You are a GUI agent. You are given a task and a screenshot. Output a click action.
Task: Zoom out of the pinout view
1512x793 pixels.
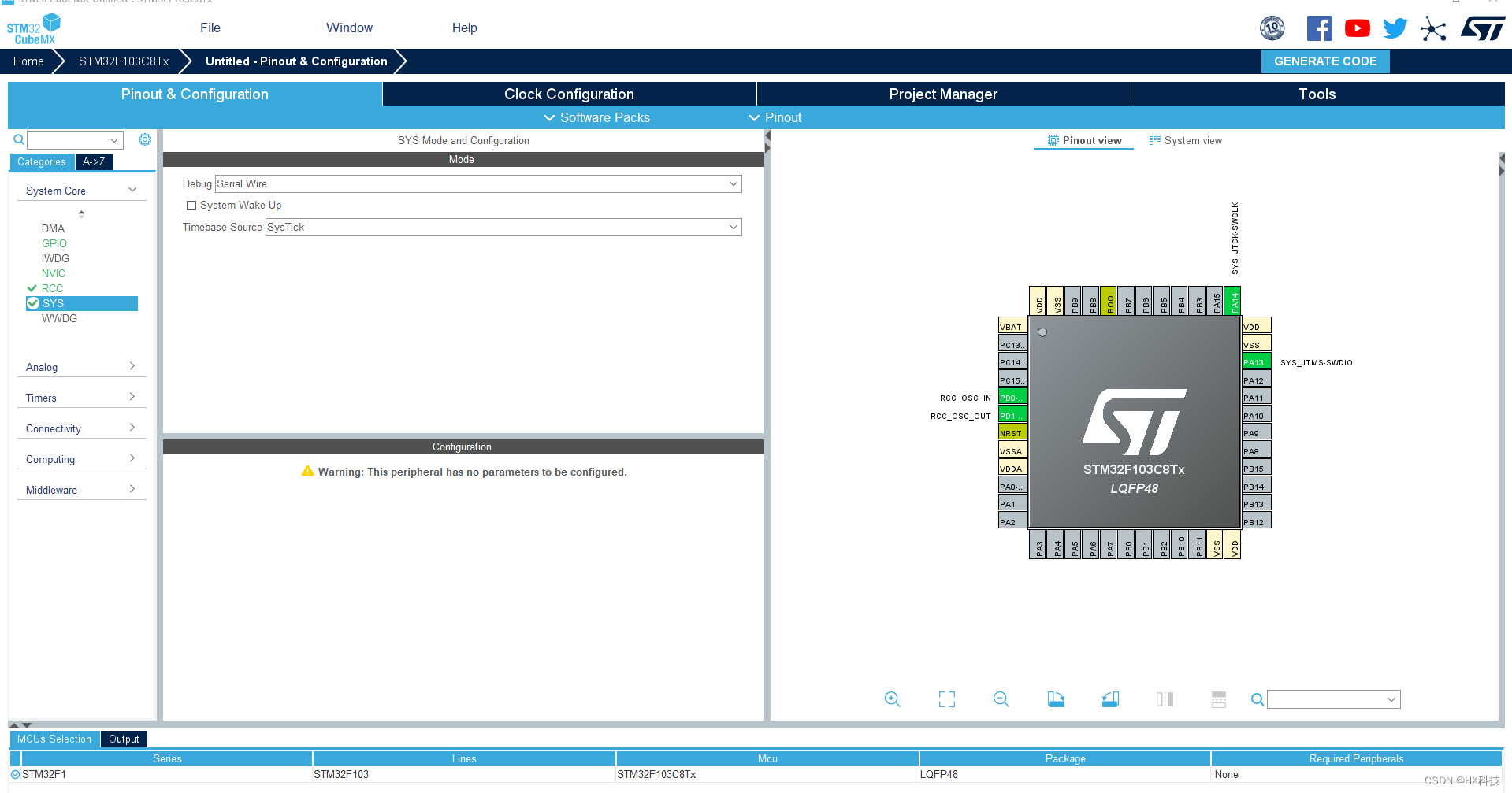click(x=1001, y=699)
